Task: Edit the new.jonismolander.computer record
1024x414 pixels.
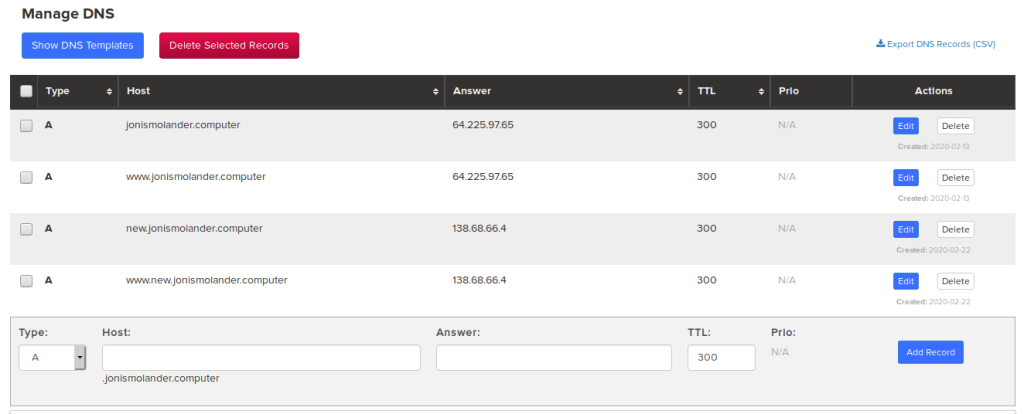Action: (905, 230)
